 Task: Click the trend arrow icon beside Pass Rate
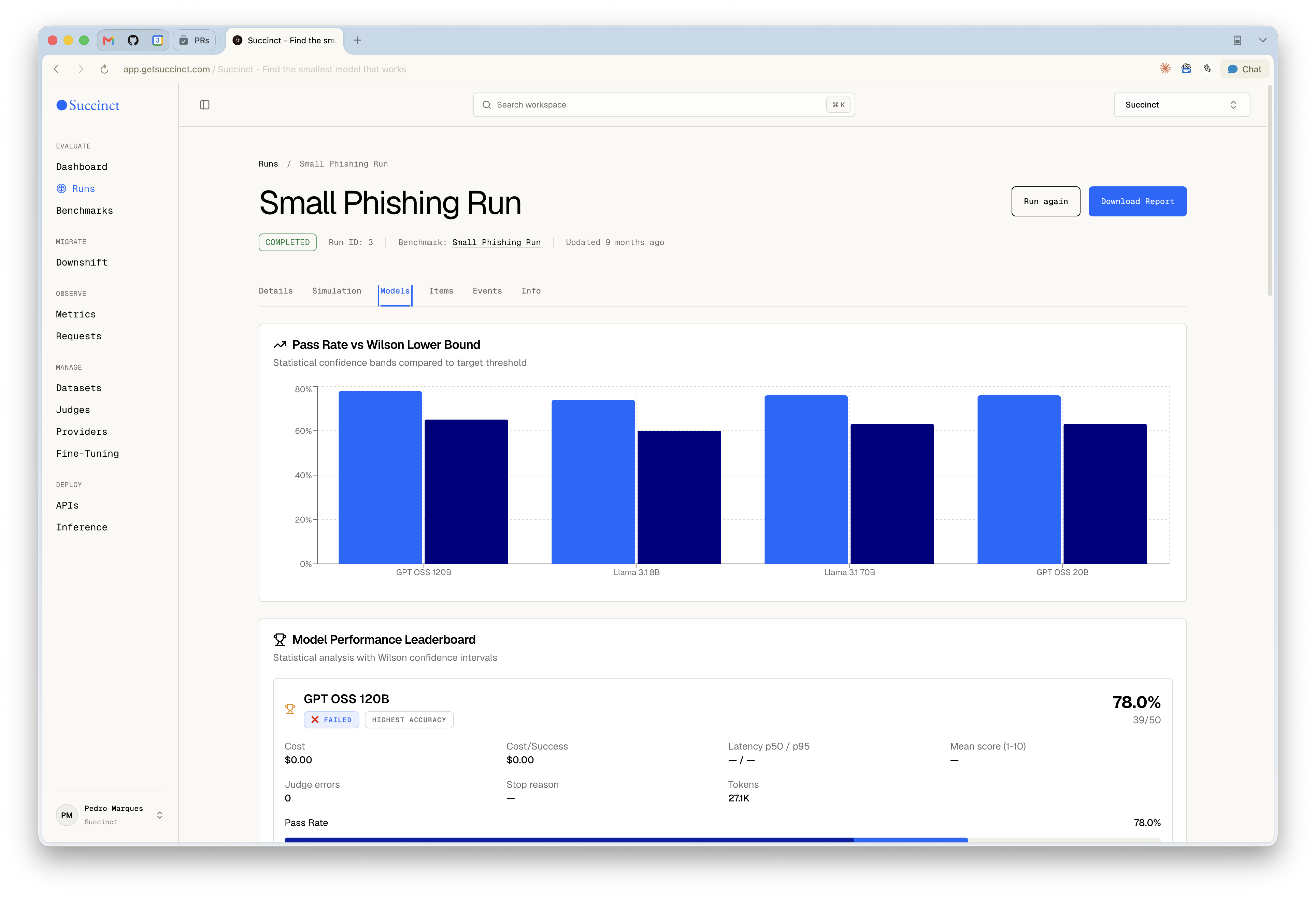280,345
